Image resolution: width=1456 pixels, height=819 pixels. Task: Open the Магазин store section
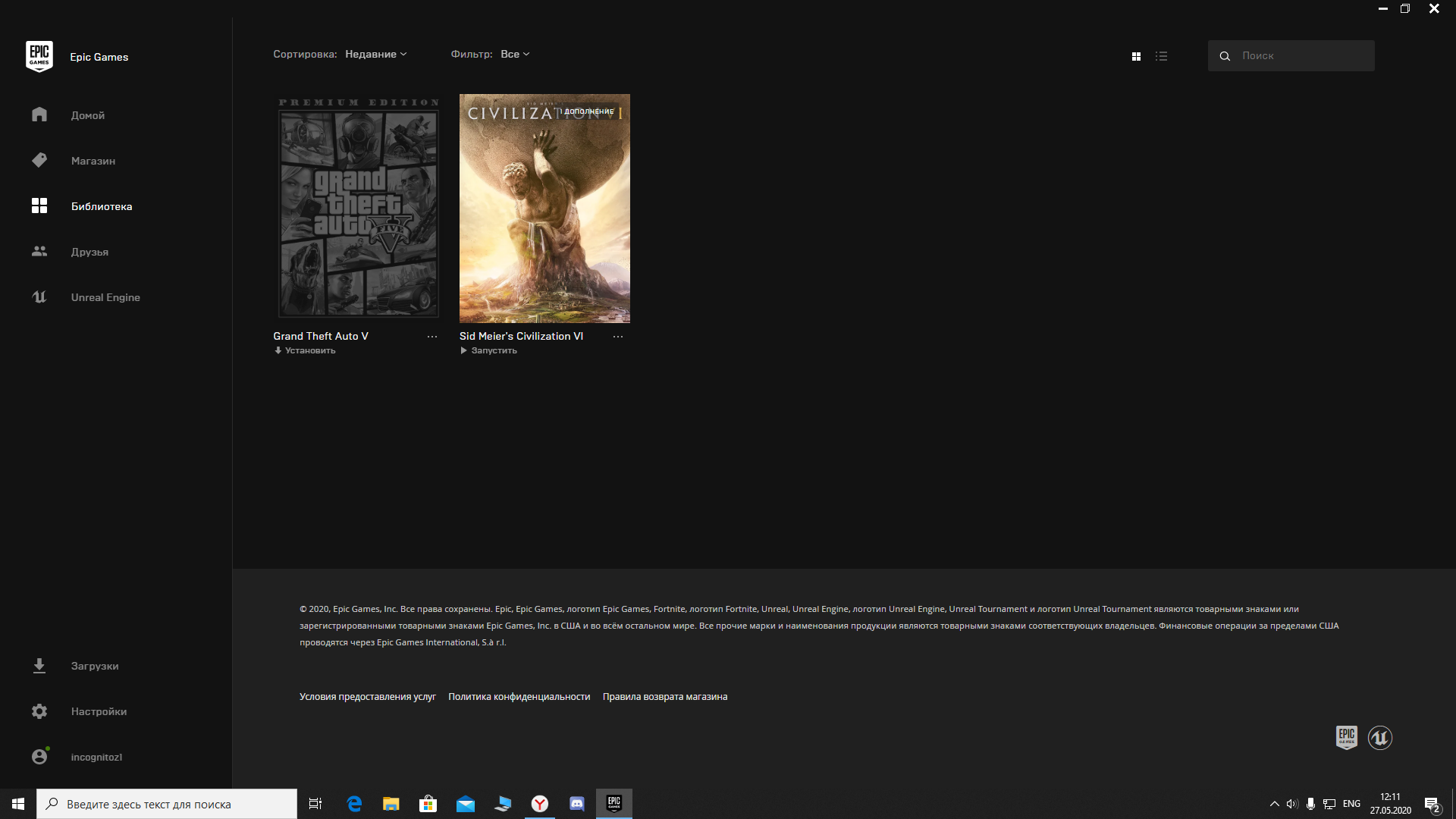click(x=93, y=161)
